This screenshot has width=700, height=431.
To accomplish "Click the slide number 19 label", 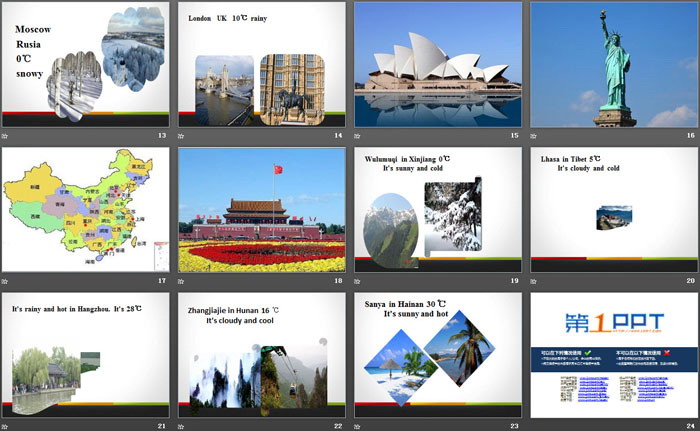I will click(515, 280).
